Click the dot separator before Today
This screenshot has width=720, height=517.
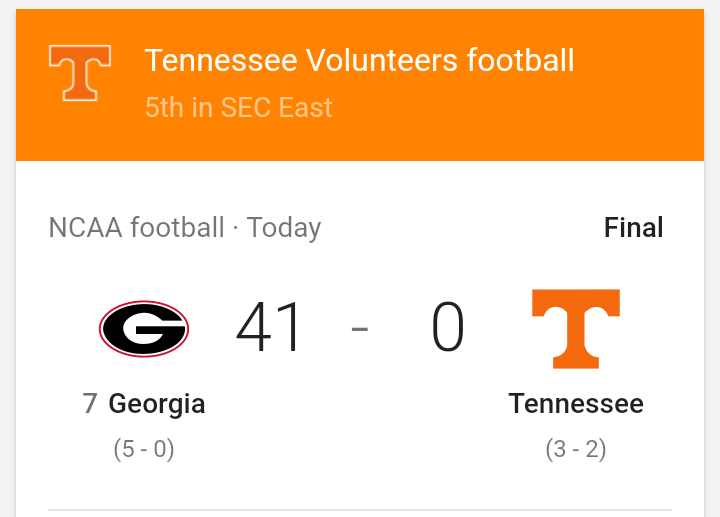(236, 229)
